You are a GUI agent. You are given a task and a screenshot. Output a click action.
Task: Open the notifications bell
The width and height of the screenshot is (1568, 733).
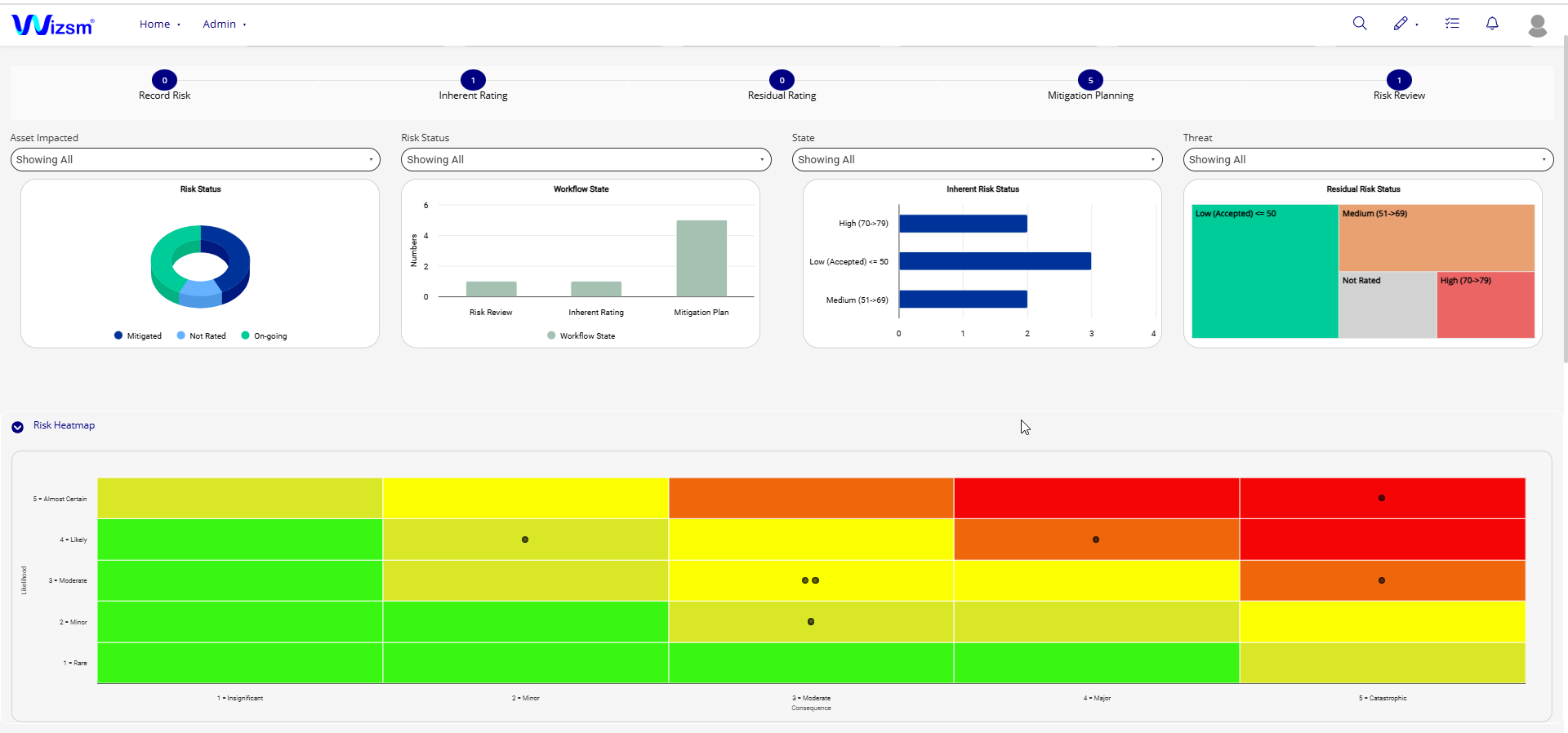pos(1492,24)
